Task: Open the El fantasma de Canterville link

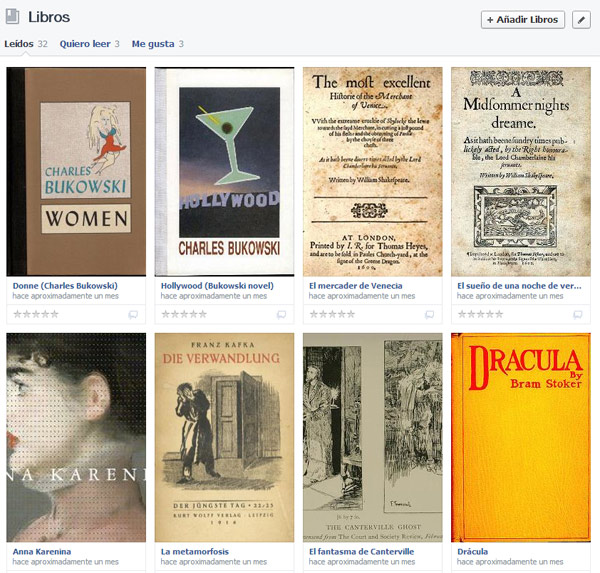Action: coord(361,552)
